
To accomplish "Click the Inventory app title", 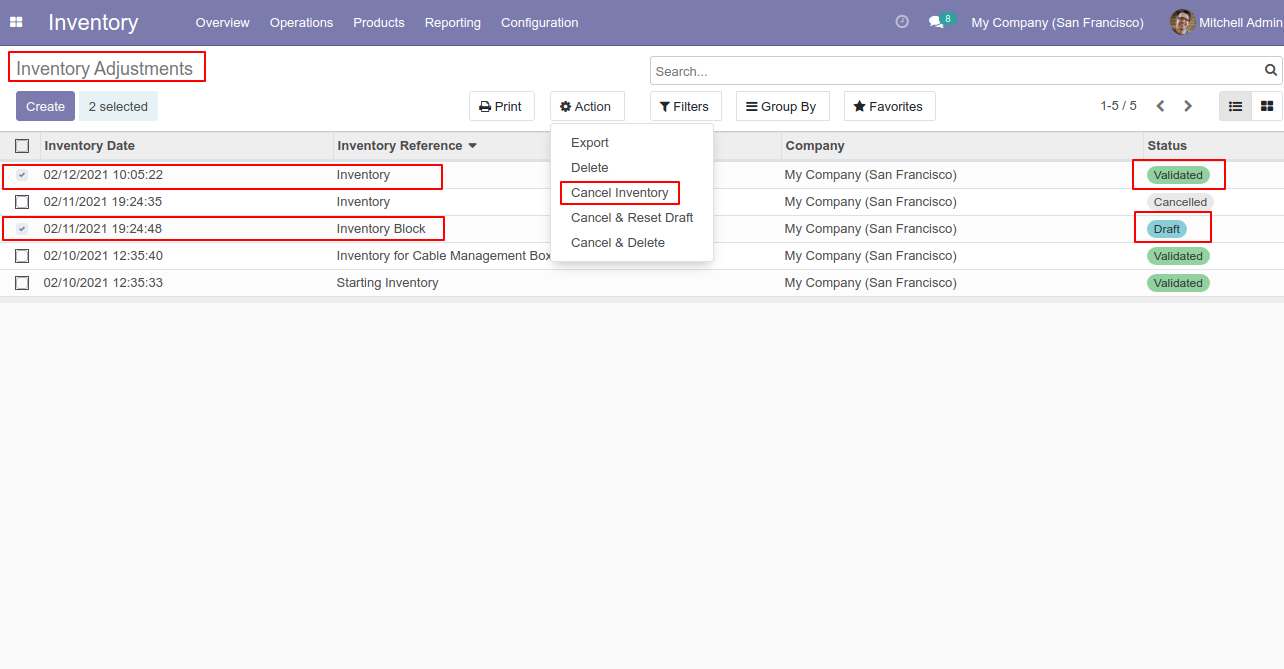I will [x=93, y=22].
